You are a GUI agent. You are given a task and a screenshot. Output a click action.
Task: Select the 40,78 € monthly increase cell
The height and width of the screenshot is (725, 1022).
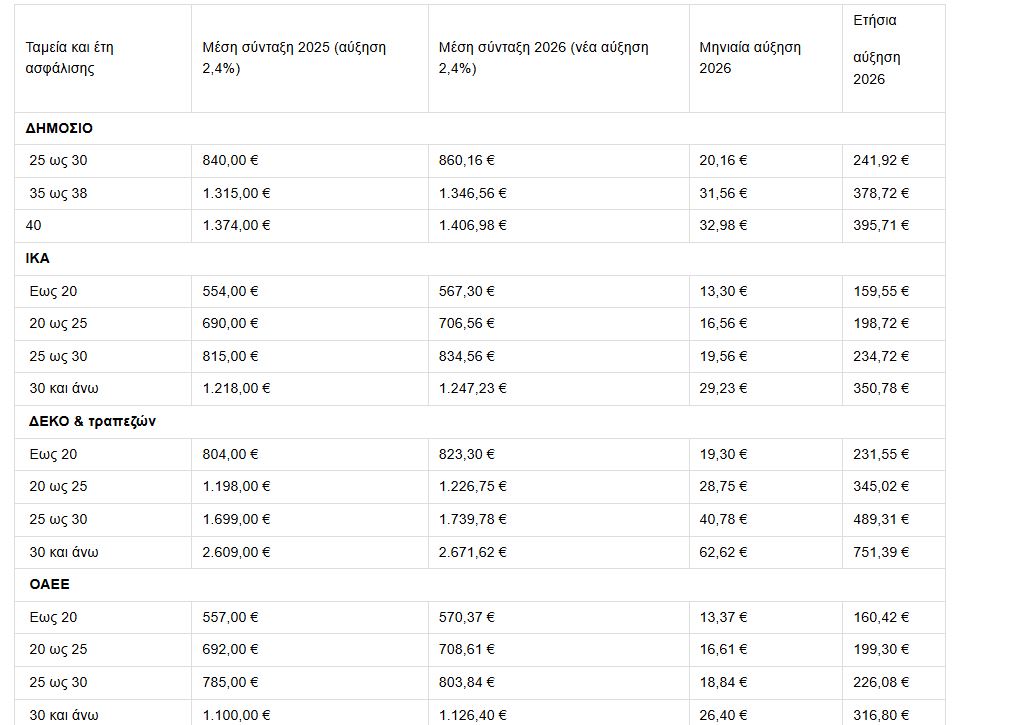723,519
